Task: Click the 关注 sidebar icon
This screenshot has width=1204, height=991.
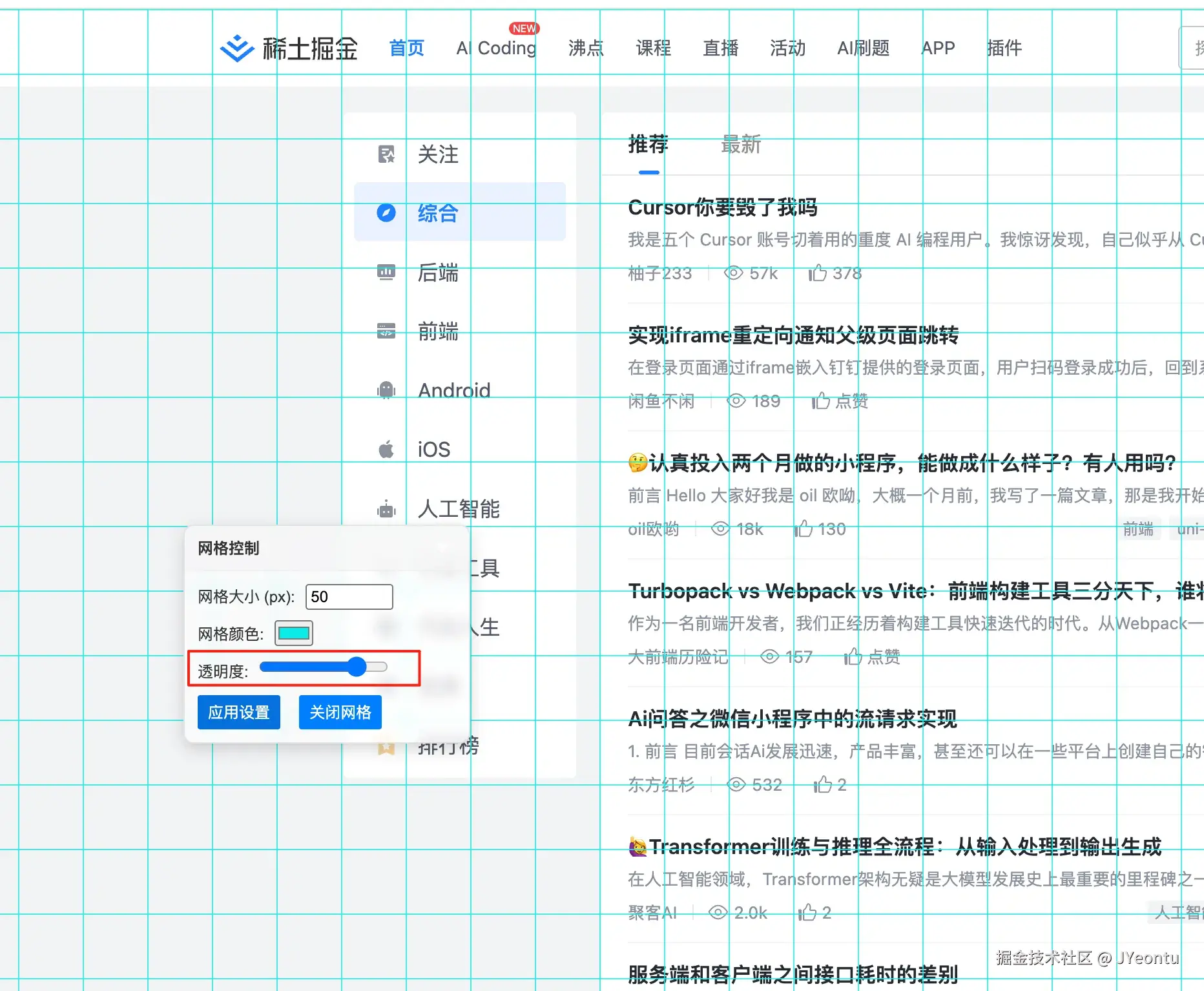Action: (386, 154)
